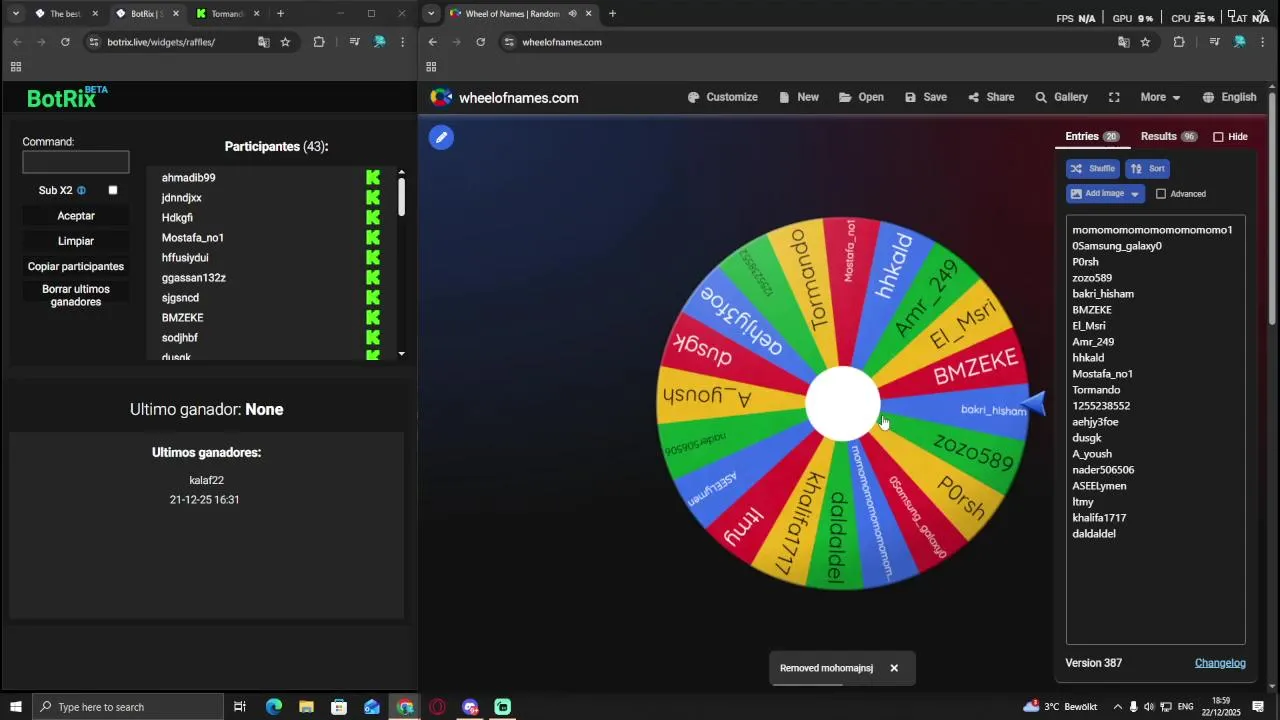Viewport: 1280px width, 720px height.
Task: Sort the wheel entries
Action: (x=1148, y=168)
